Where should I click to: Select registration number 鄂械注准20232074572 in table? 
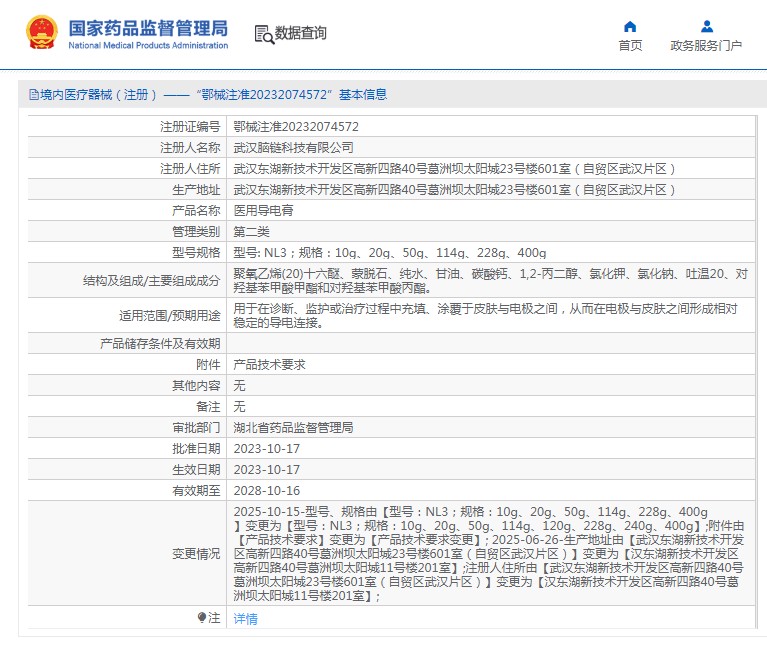click(296, 127)
